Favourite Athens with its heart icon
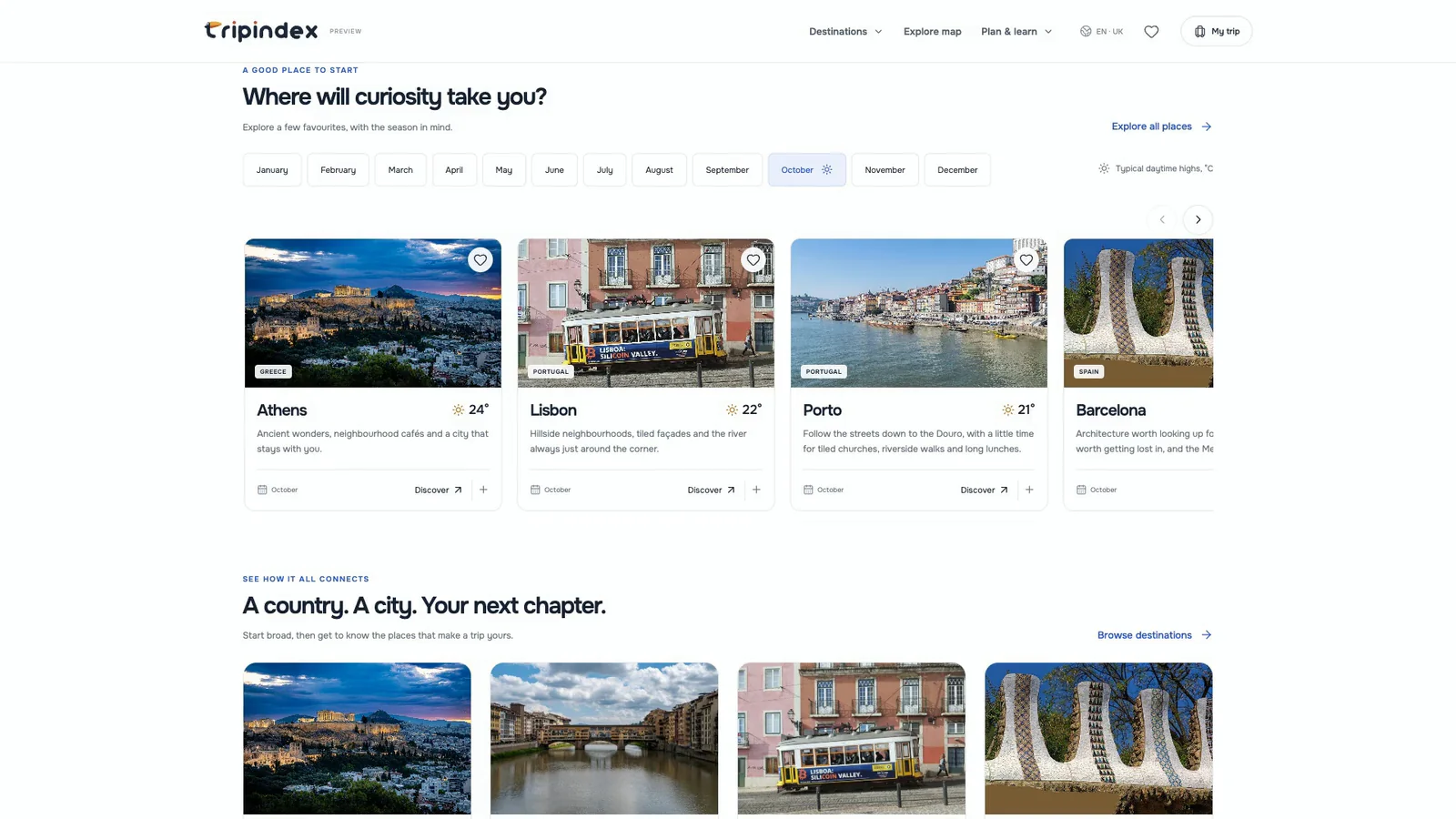 click(480, 260)
